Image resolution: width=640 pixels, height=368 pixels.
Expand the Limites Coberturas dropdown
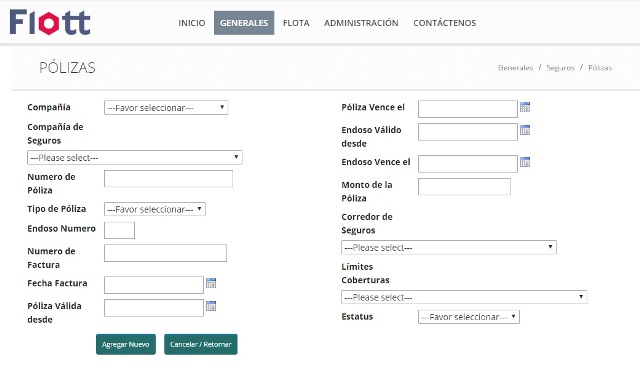[464, 297]
